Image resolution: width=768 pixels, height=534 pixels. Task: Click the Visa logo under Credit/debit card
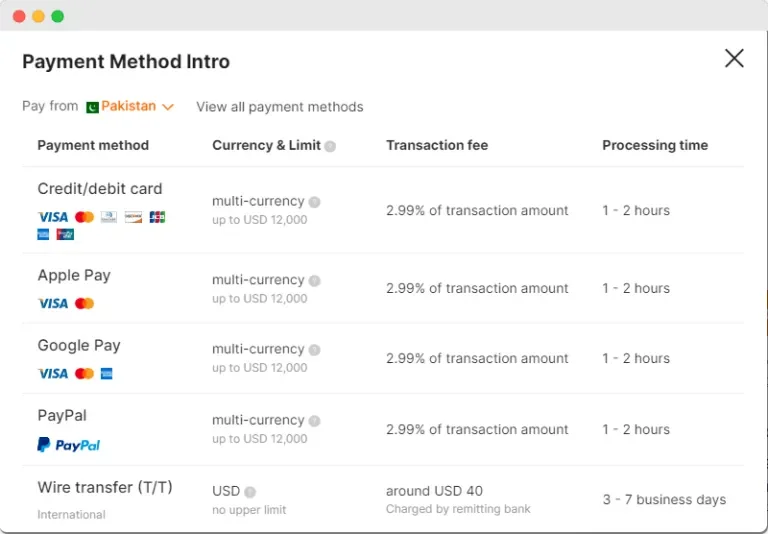53,217
